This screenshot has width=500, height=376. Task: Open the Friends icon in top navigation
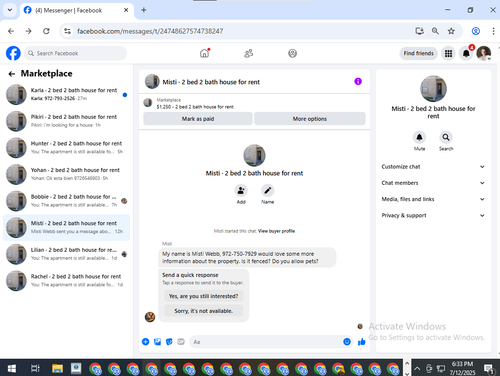[x=249, y=53]
